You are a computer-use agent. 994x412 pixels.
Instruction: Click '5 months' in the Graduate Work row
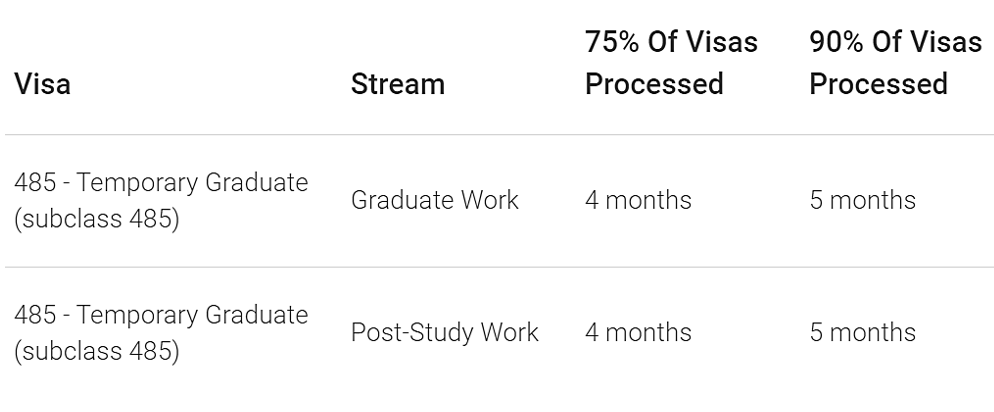point(862,200)
